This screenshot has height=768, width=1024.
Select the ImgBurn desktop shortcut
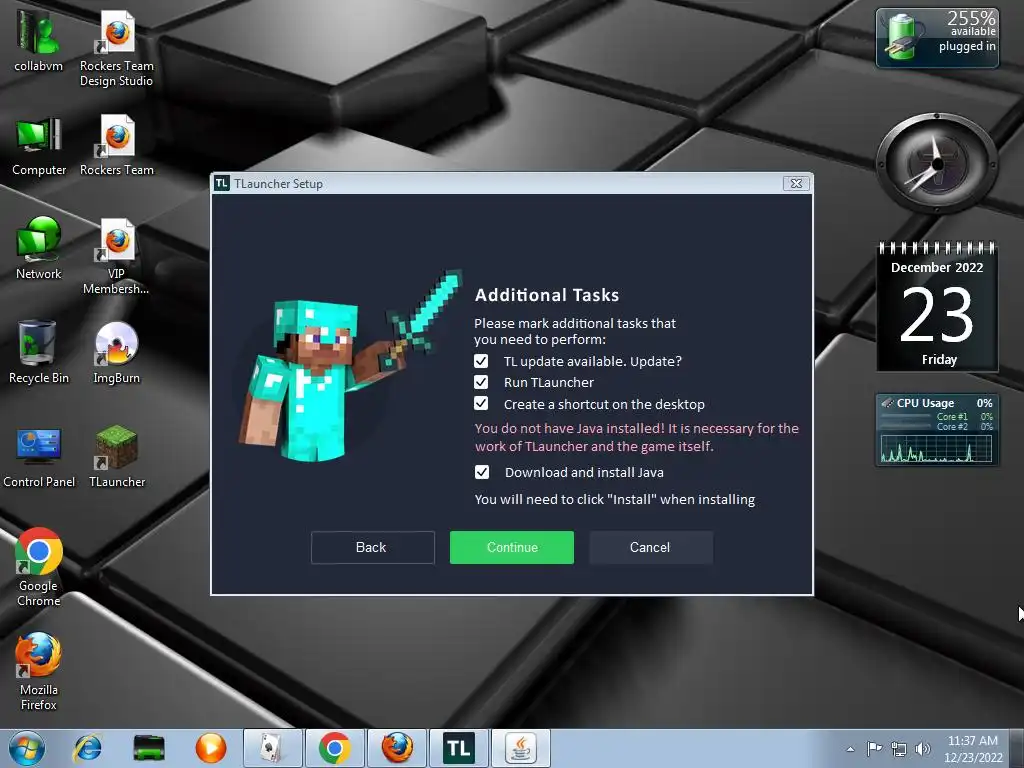(x=116, y=353)
